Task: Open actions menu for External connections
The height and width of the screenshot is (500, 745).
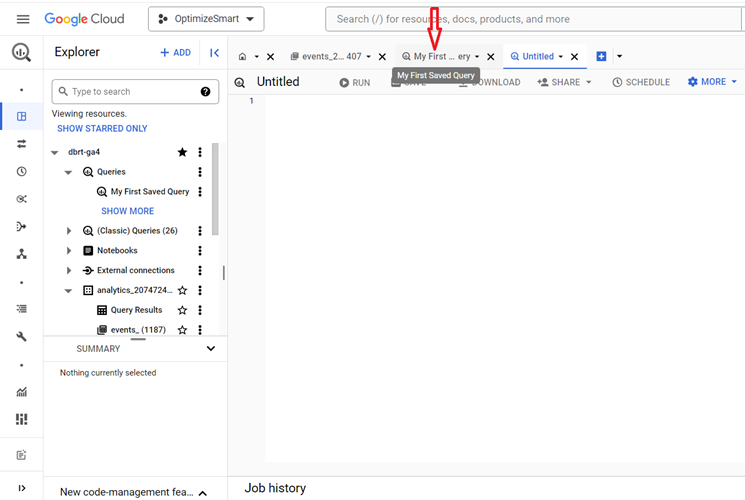Action: [200, 270]
